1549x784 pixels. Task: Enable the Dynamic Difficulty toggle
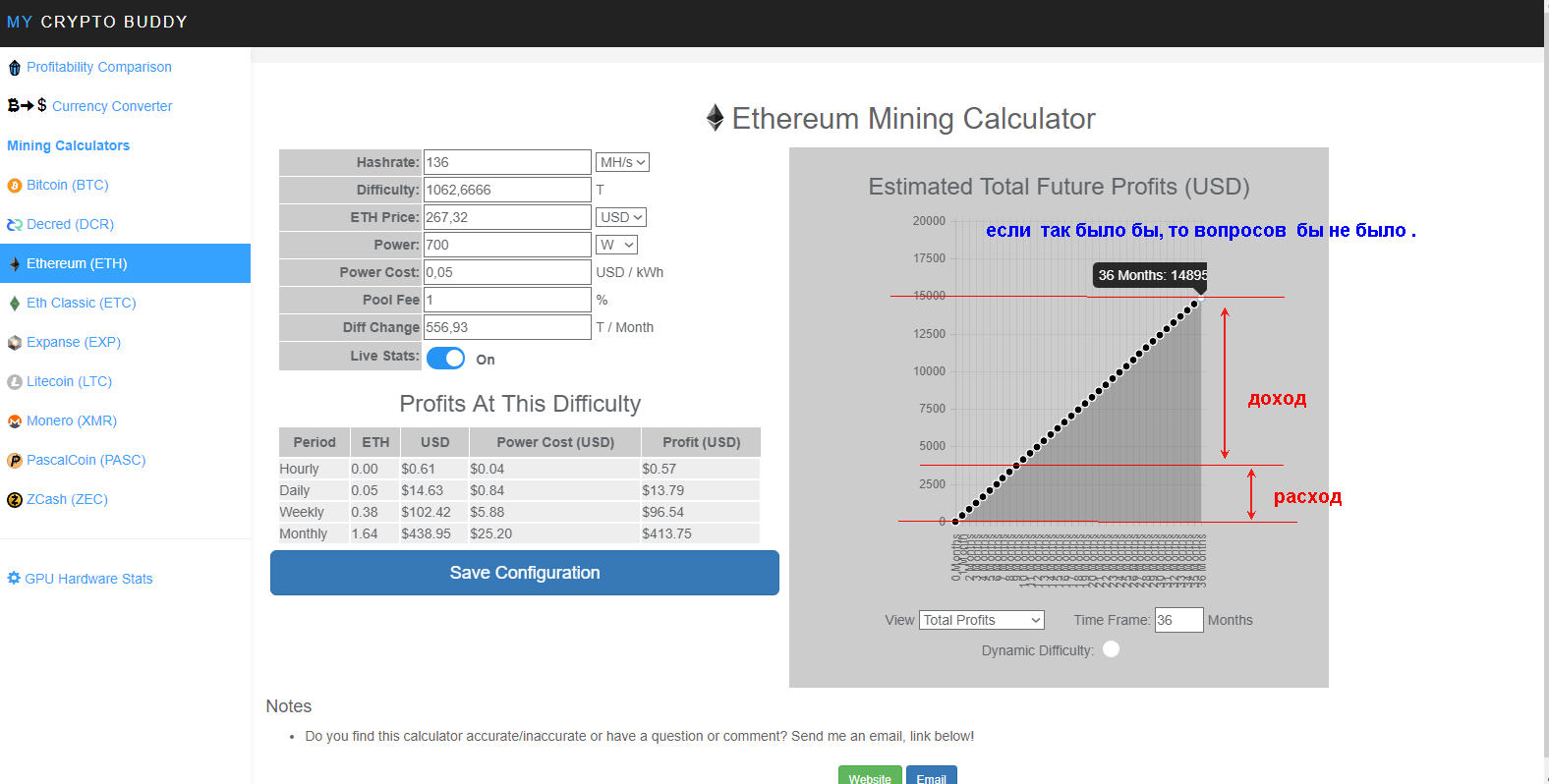pos(1111,649)
